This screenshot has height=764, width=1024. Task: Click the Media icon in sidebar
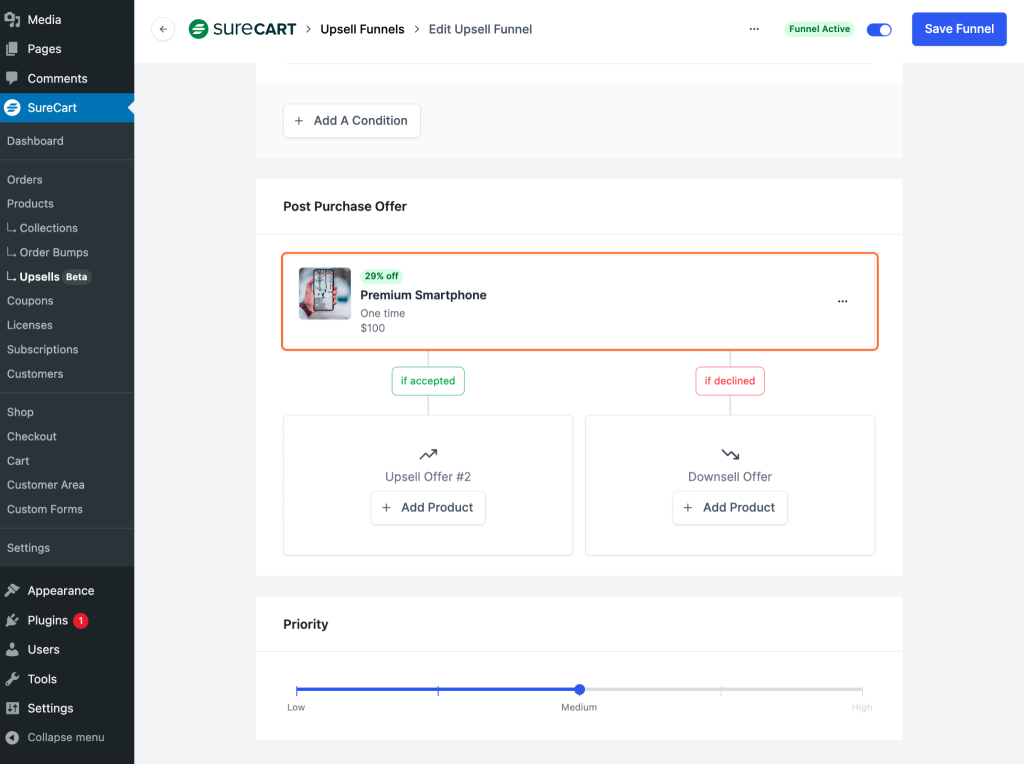pyautogui.click(x=12, y=19)
